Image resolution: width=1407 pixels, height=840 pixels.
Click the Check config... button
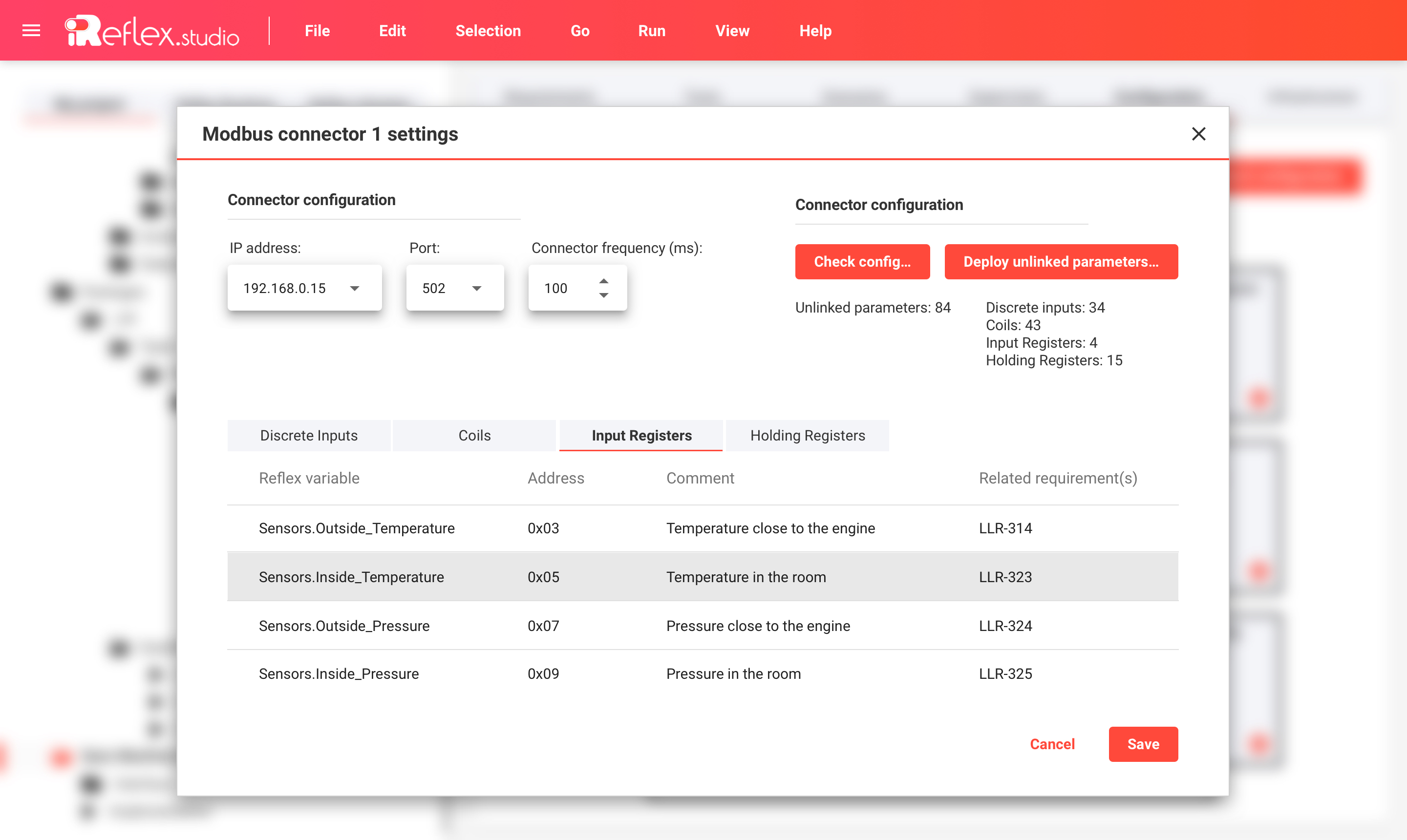click(862, 261)
